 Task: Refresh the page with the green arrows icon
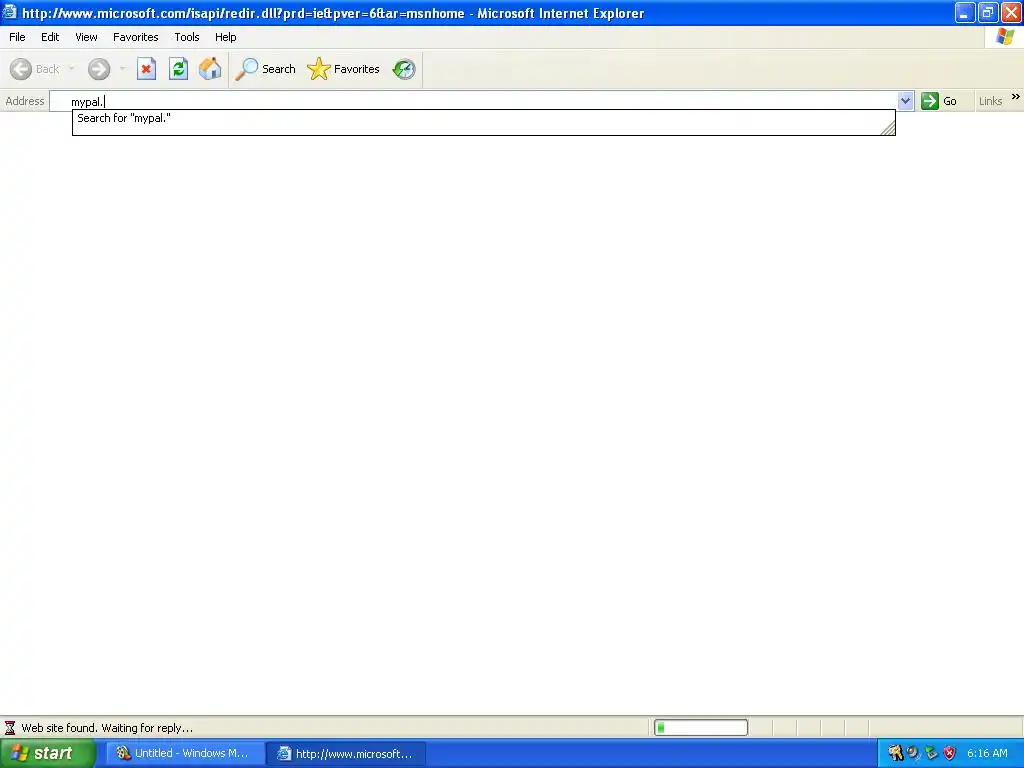tap(178, 69)
